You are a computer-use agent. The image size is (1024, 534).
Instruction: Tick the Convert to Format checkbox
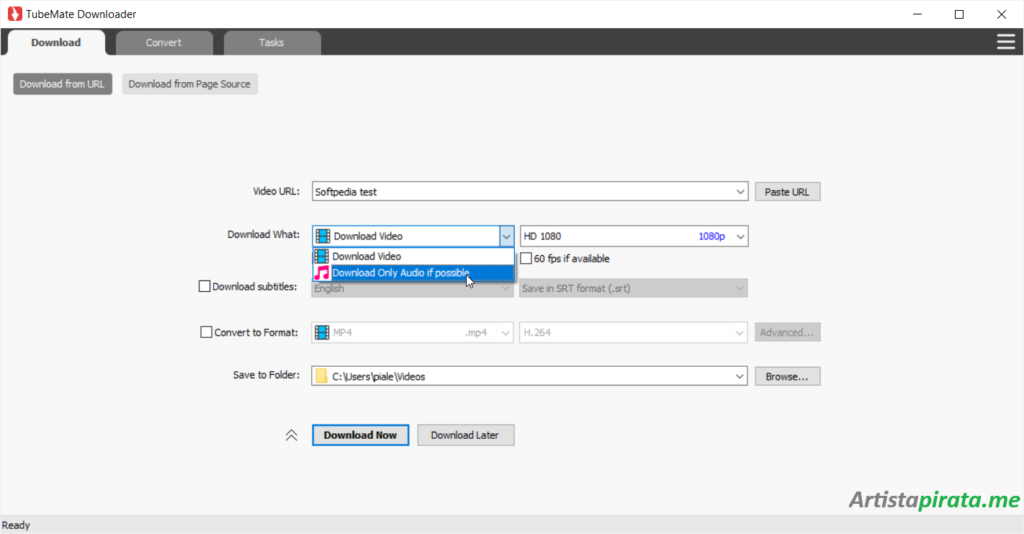pos(206,332)
